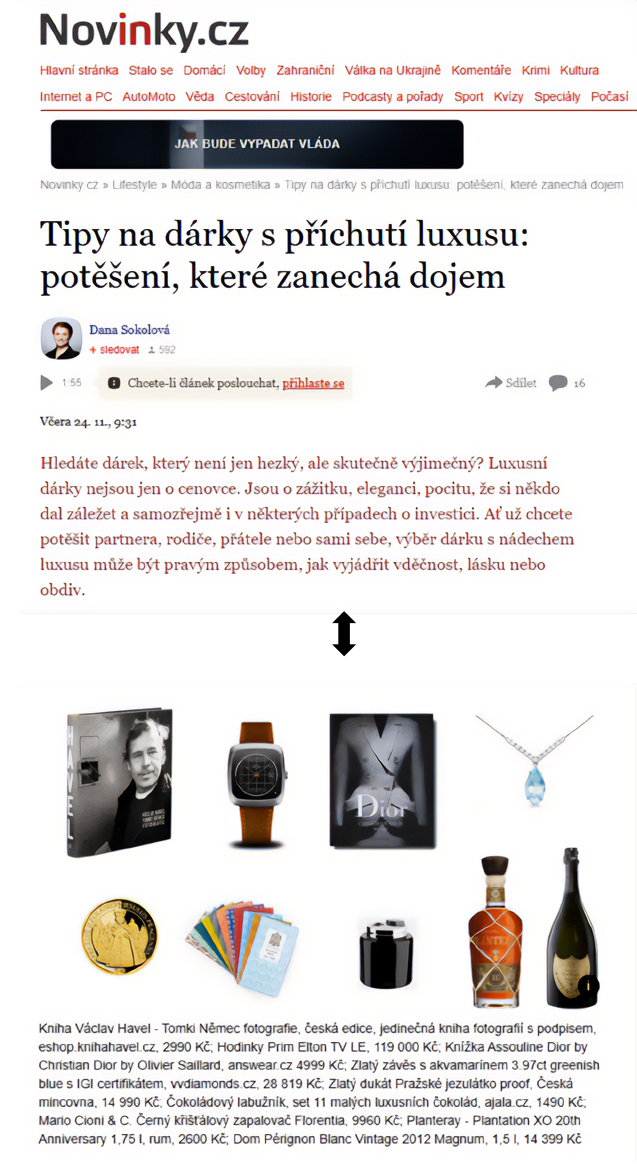
Task: Follow author with + sledovat
Action: coord(114,350)
